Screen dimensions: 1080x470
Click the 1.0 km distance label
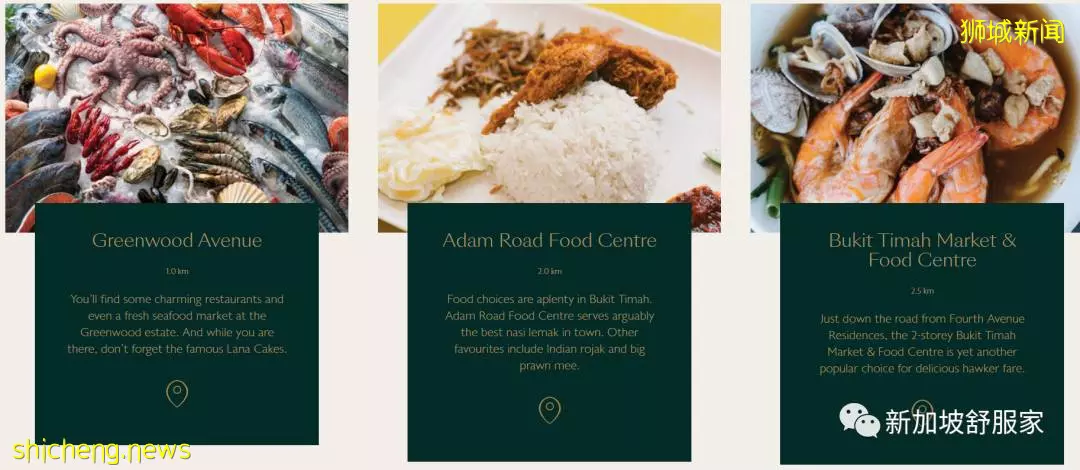click(177, 272)
